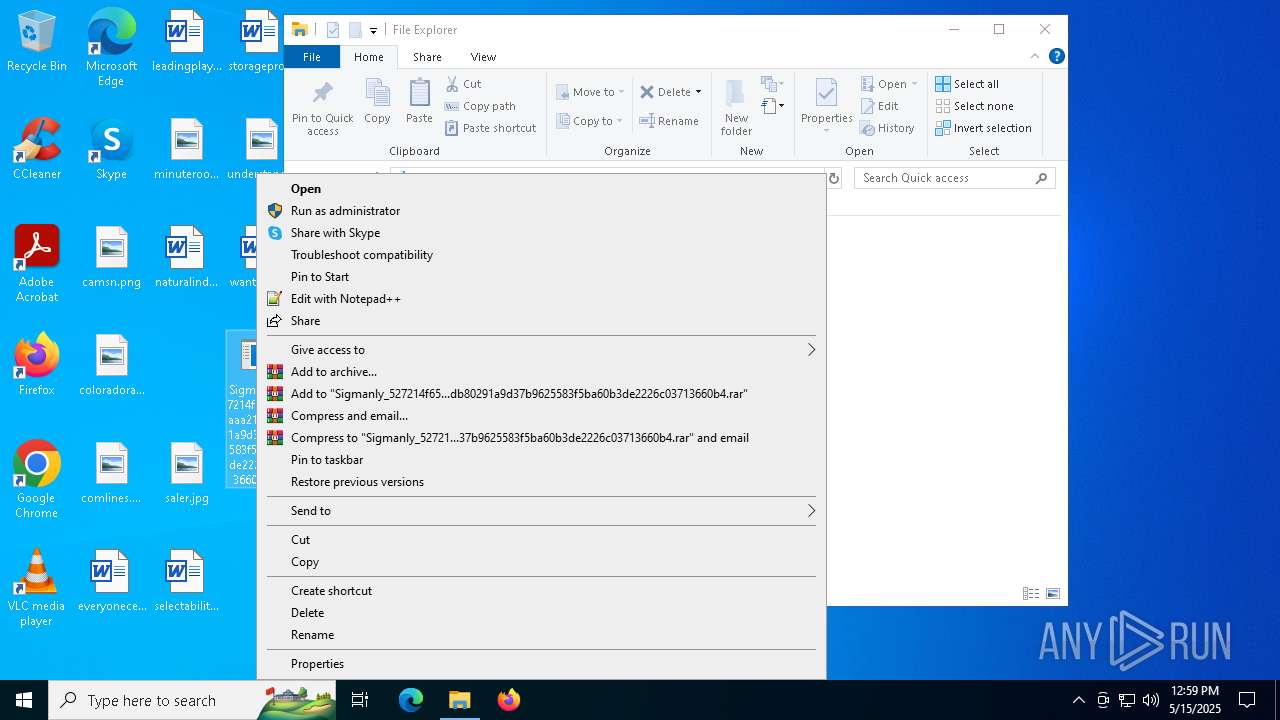Click Cut in the ribbon

[x=463, y=84]
